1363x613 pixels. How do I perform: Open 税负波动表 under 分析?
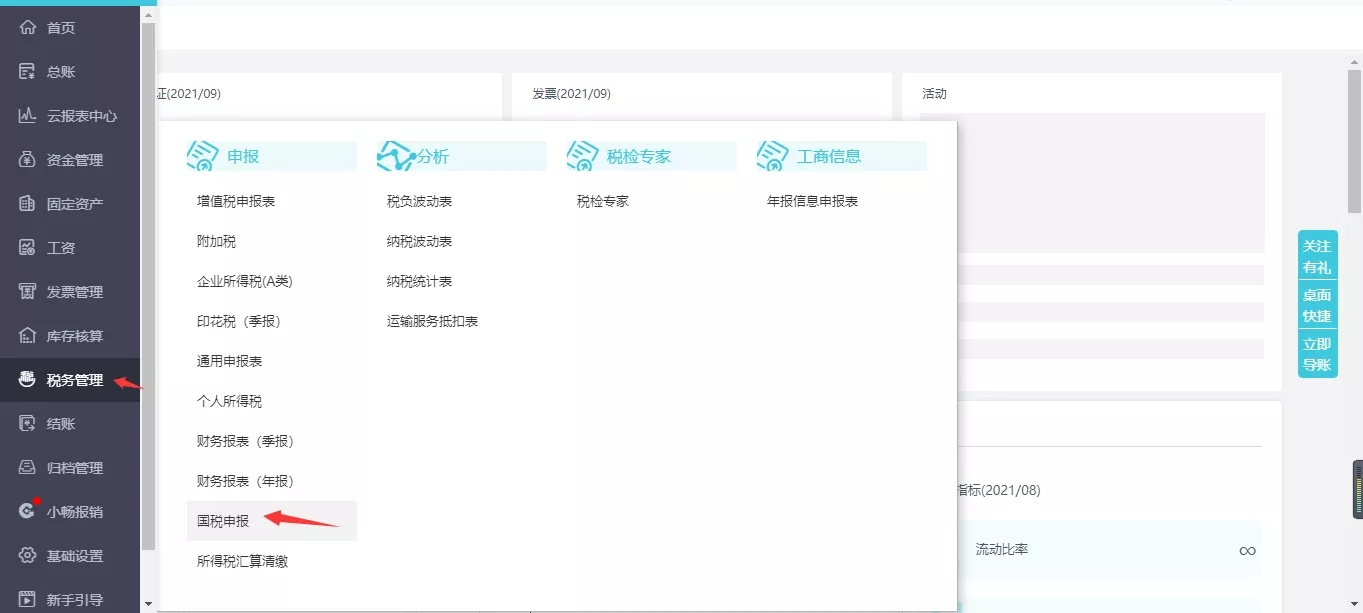(419, 201)
